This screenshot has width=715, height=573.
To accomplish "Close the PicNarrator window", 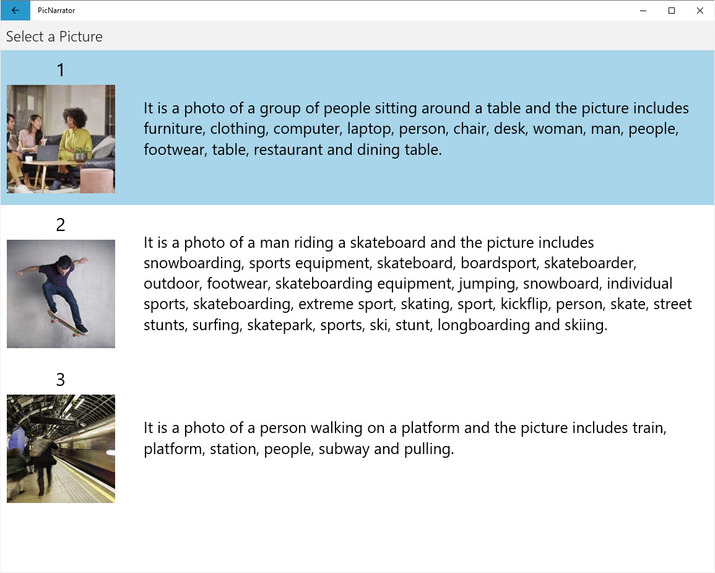I will pos(700,10).
